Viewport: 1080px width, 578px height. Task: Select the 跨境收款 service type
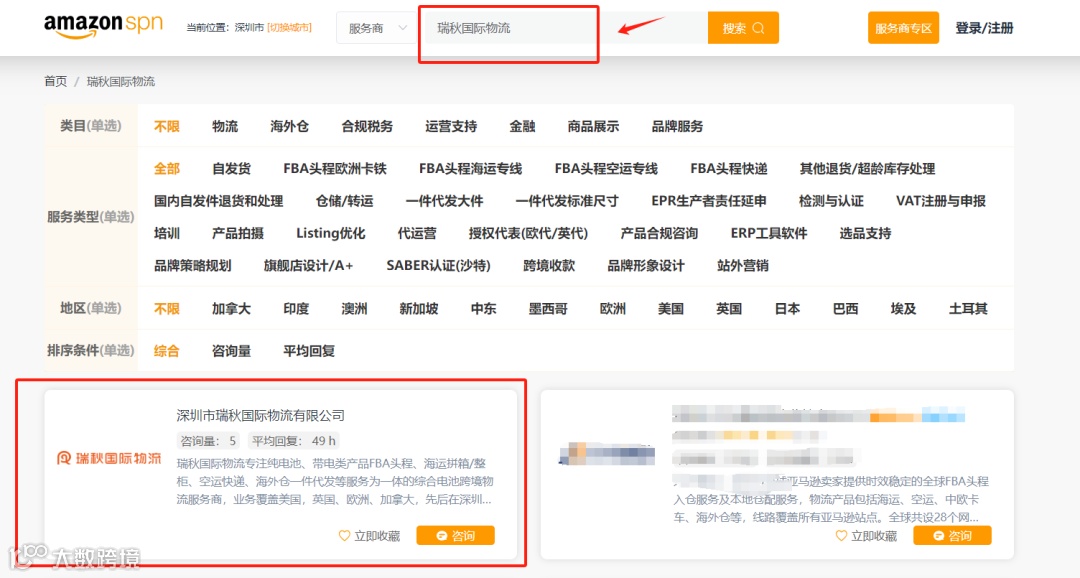[x=549, y=265]
